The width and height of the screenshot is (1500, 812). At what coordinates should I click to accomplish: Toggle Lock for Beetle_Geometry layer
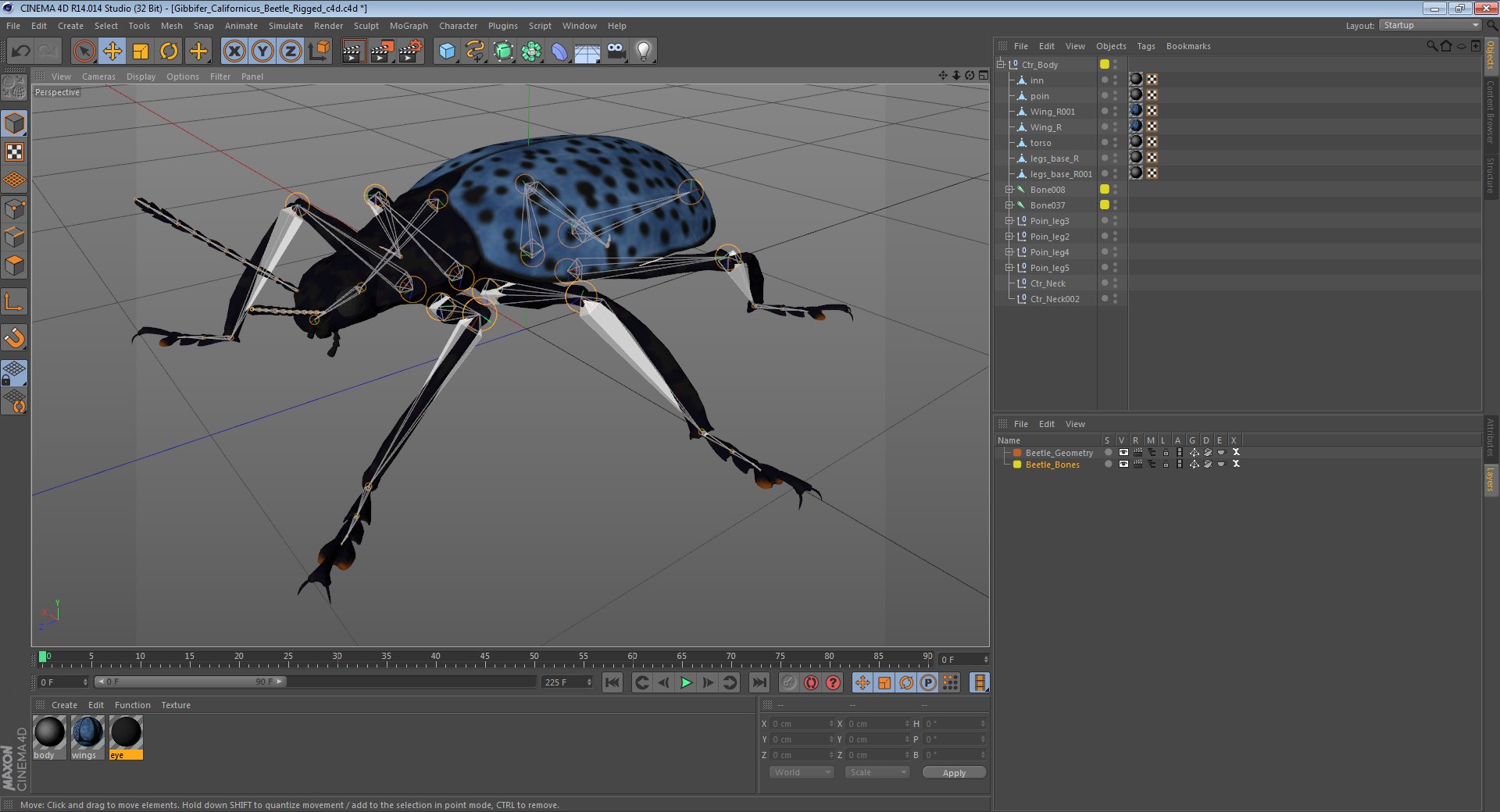click(x=1166, y=452)
